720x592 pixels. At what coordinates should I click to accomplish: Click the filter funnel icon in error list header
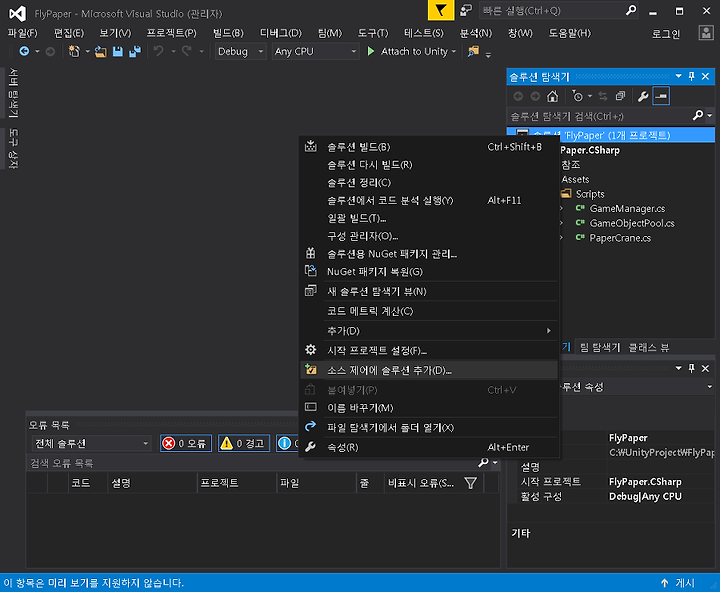pos(471,483)
